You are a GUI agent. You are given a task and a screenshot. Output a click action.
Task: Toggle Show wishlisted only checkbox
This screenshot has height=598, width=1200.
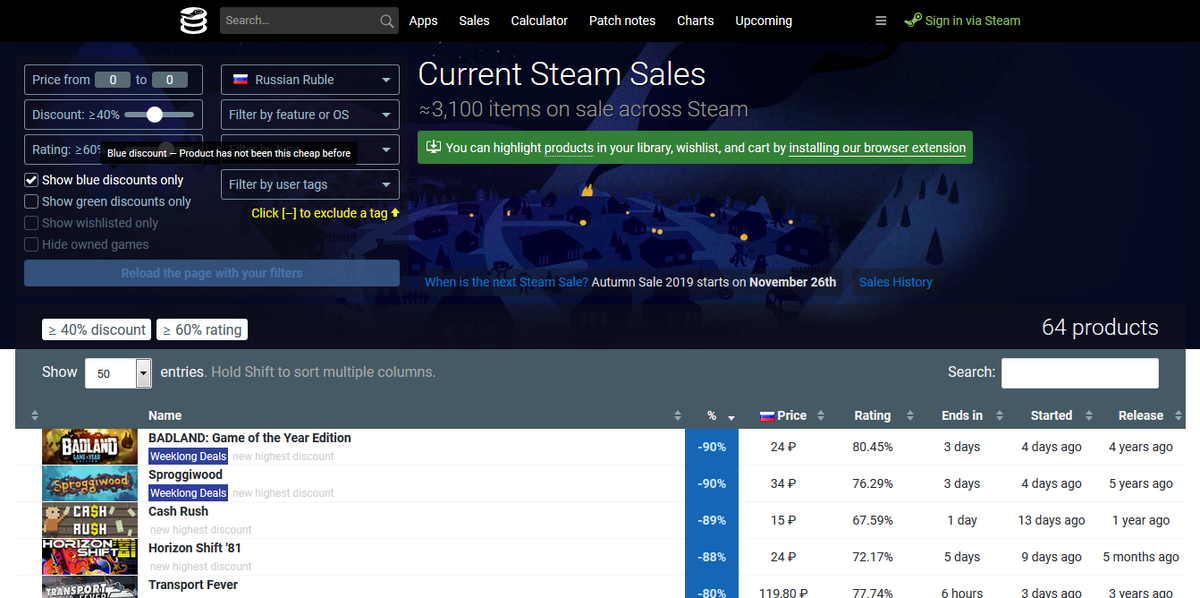[x=31, y=223]
